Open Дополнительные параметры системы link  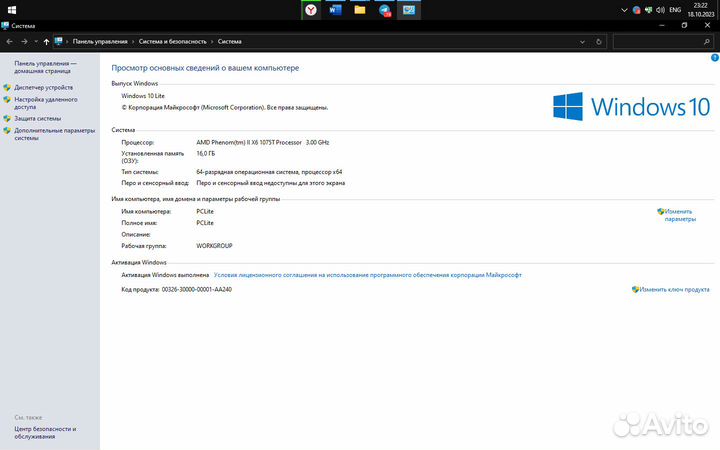[x=55, y=134]
